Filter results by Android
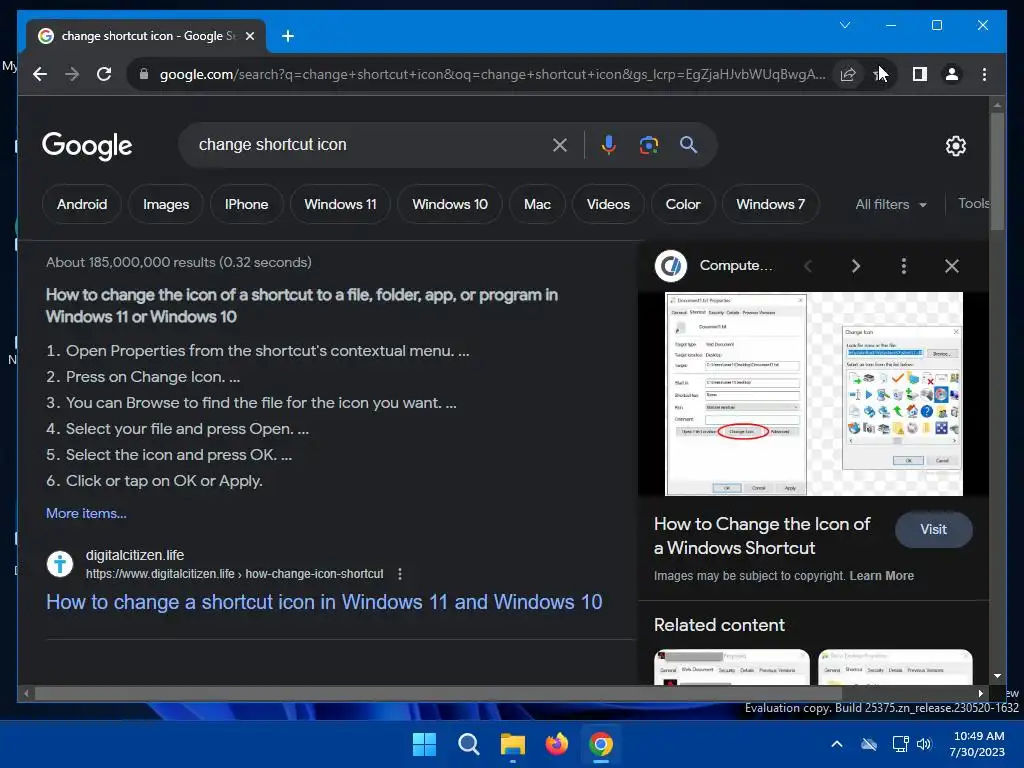This screenshot has width=1024, height=768. pos(82,204)
